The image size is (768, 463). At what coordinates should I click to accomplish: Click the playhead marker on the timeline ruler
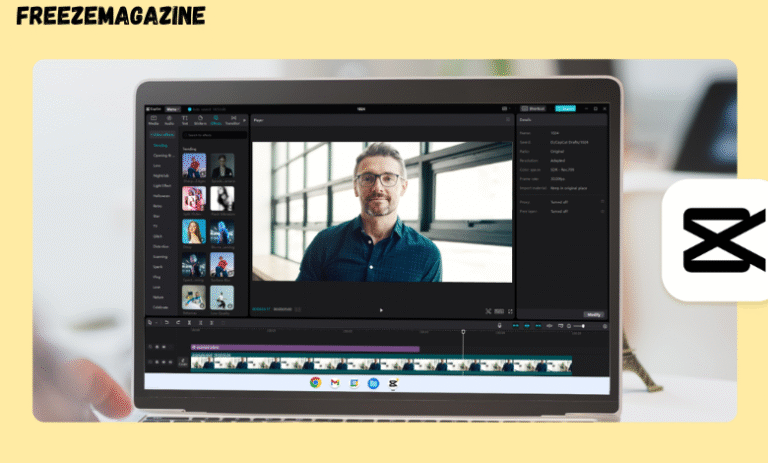463,332
